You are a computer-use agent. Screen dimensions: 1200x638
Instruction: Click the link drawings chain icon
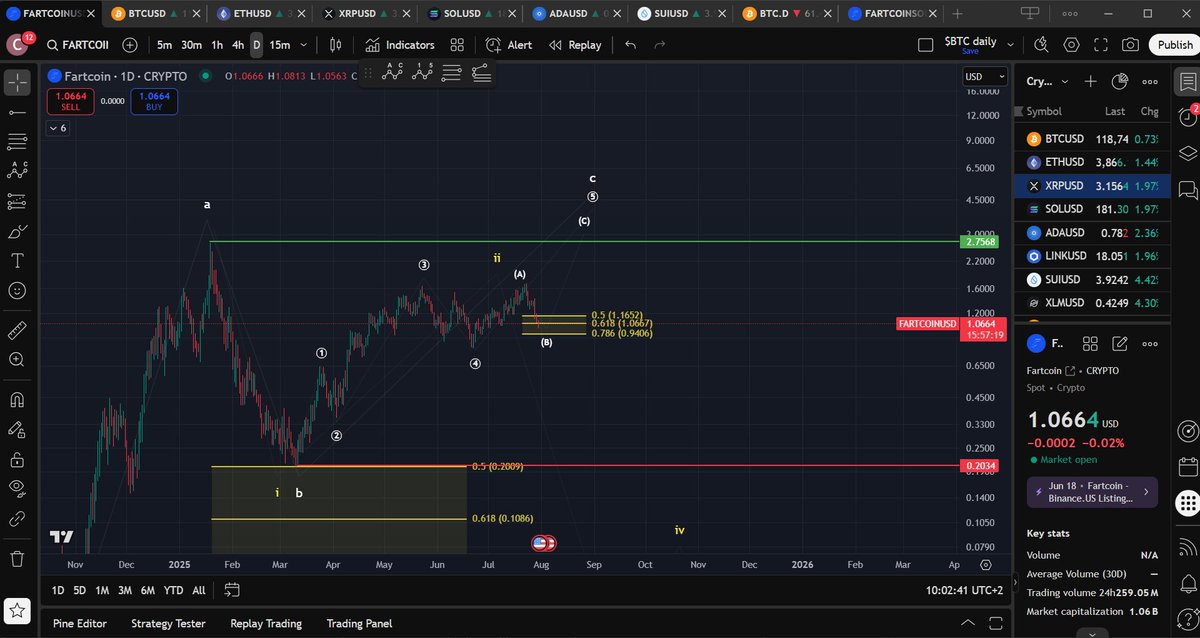17,519
